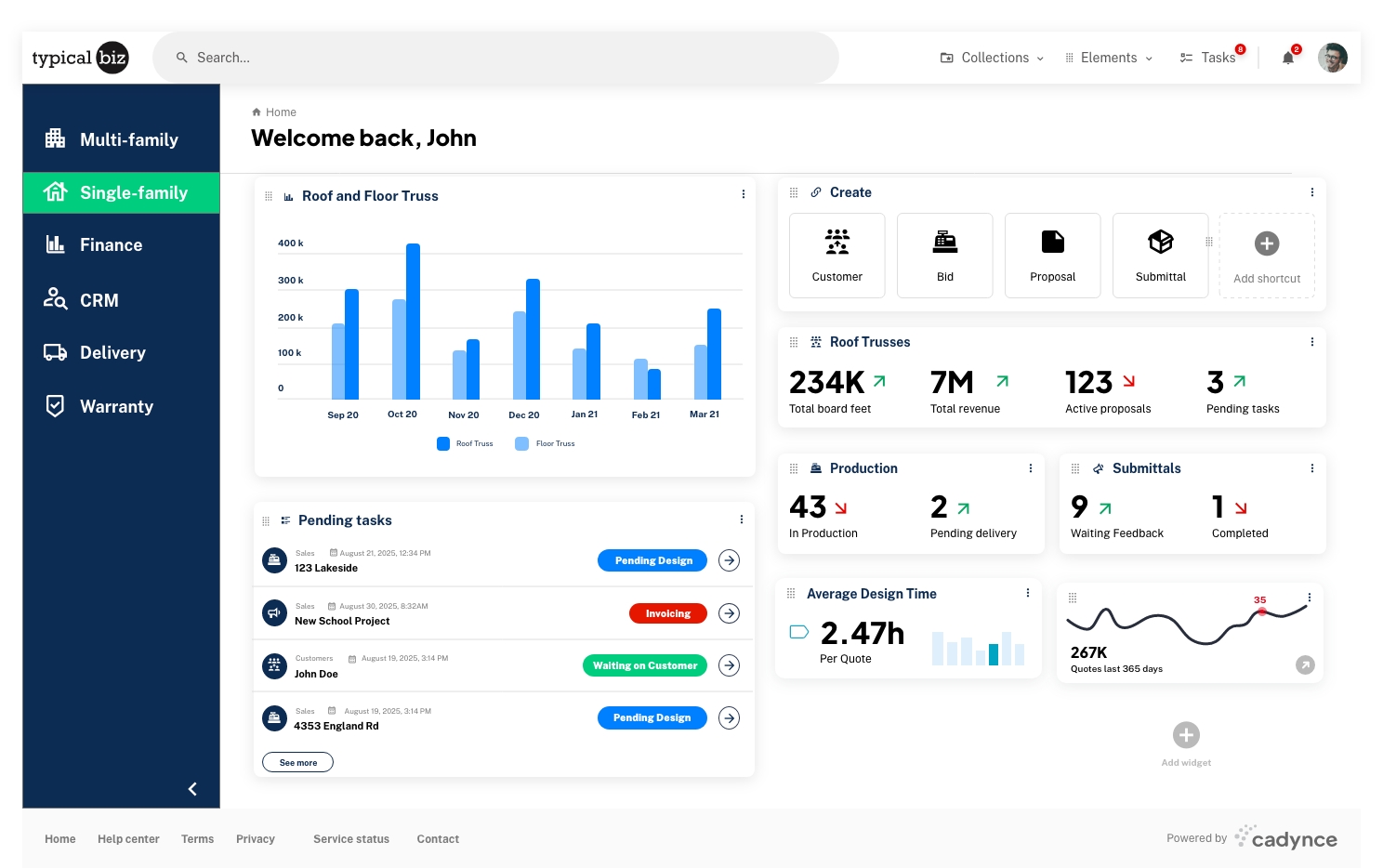This screenshot has height=868, width=1383.
Task: Click the Invoicing status badge
Action: click(x=668, y=613)
